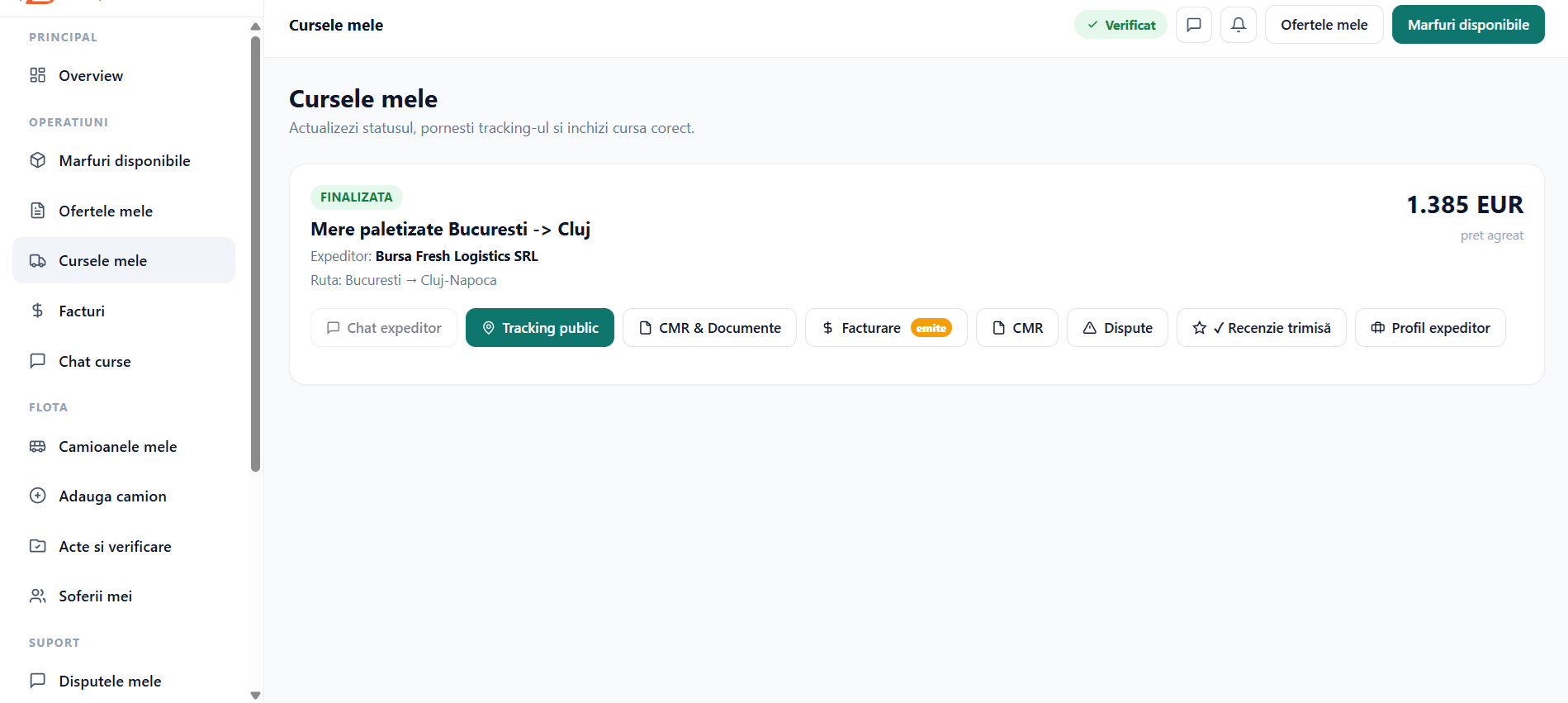Click the star icon in Recenzie trimisă
Image resolution: width=1568 pixels, height=703 pixels.
(x=1200, y=328)
